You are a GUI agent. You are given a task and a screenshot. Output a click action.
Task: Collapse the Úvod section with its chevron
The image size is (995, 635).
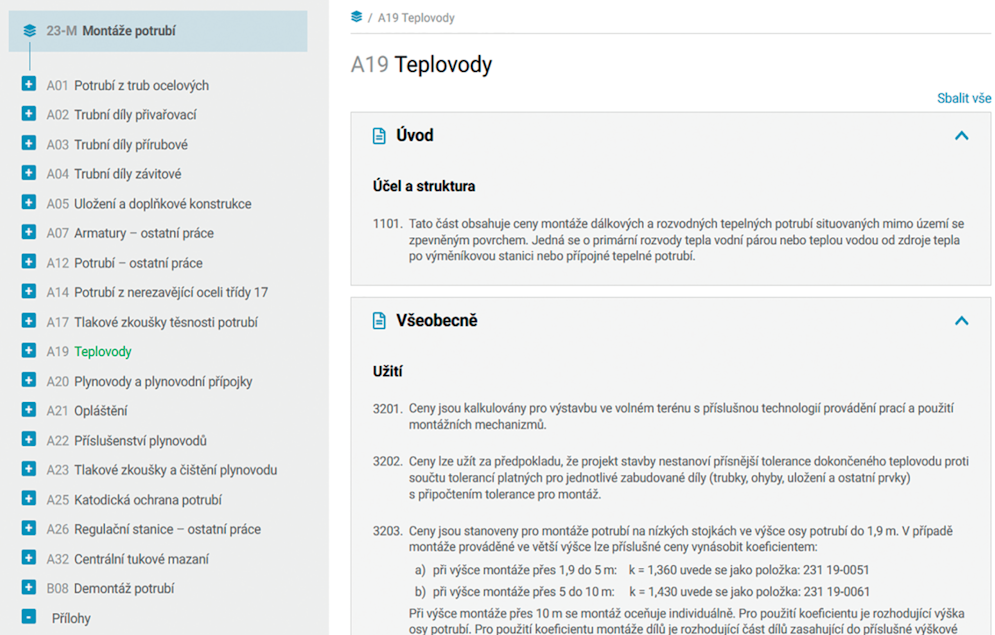pyautogui.click(x=961, y=136)
